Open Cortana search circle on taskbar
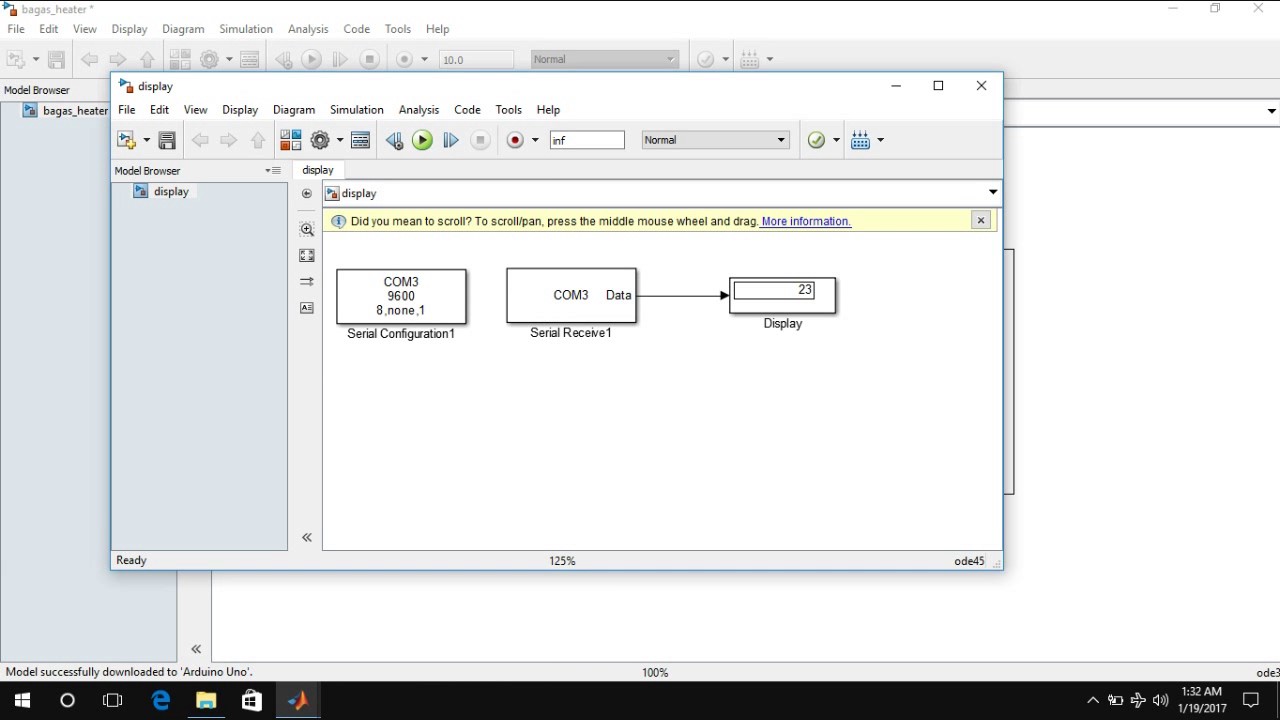Screen dimensions: 1280x720 pyautogui.click(x=67, y=700)
